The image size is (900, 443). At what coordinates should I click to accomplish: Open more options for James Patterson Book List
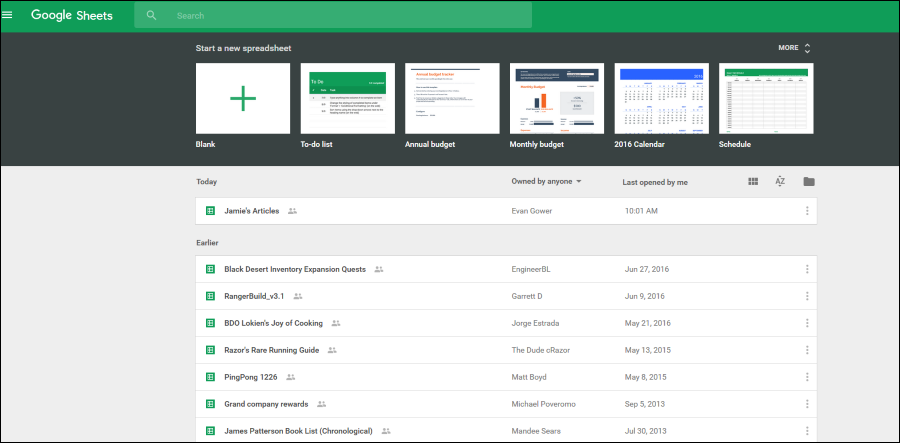tap(807, 431)
